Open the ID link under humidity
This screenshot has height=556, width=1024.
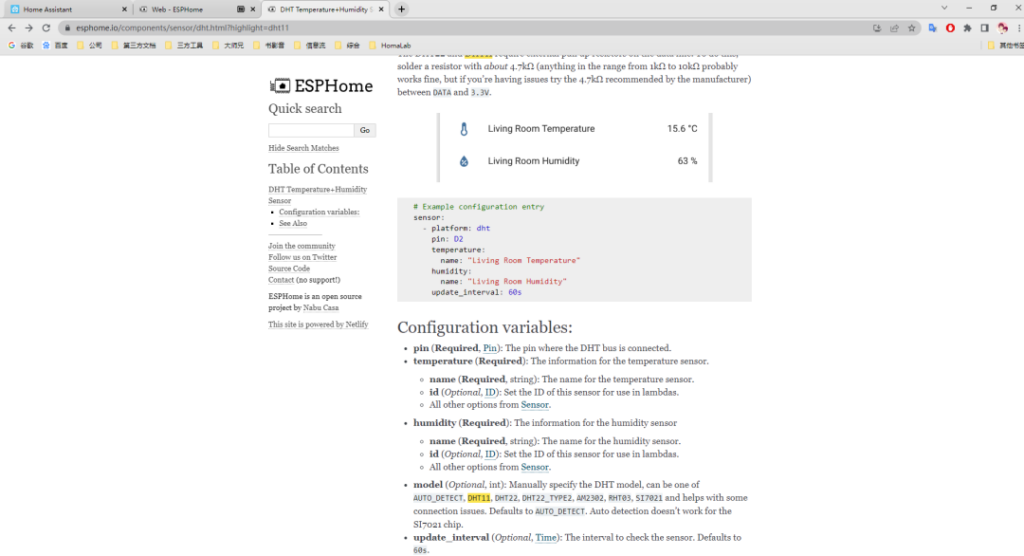(x=490, y=454)
